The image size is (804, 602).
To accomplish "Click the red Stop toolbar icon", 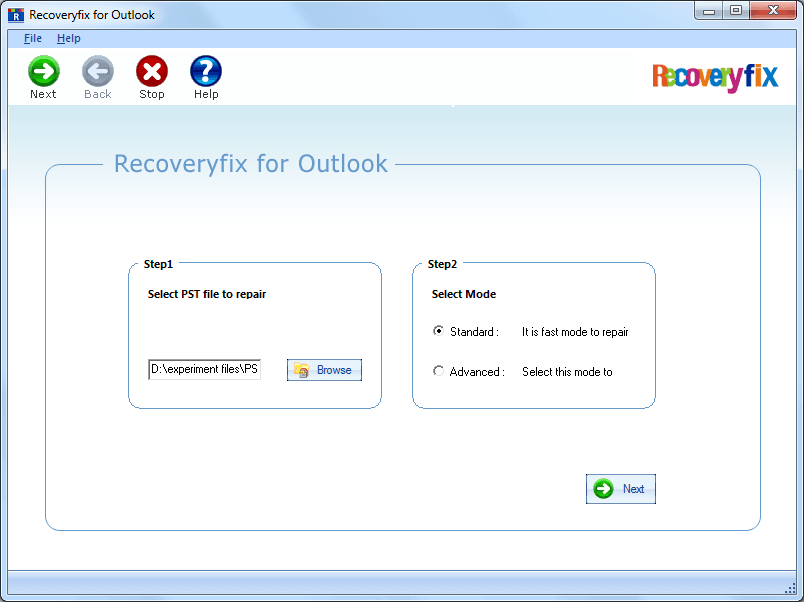I will (x=152, y=71).
